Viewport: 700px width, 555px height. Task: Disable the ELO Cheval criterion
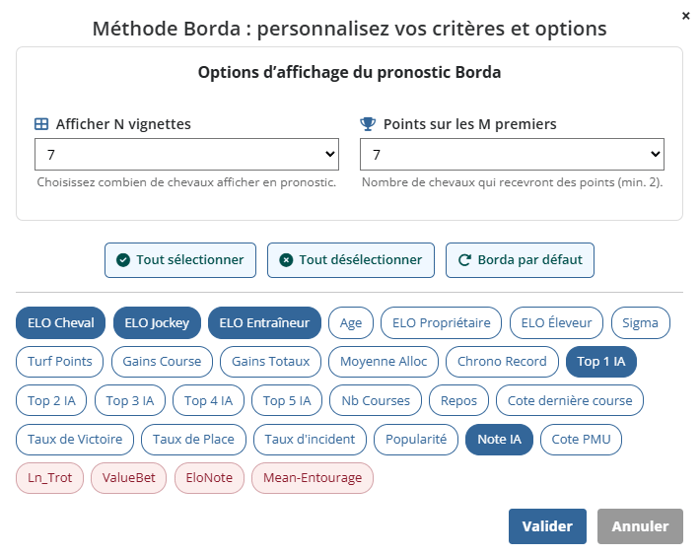[61, 323]
